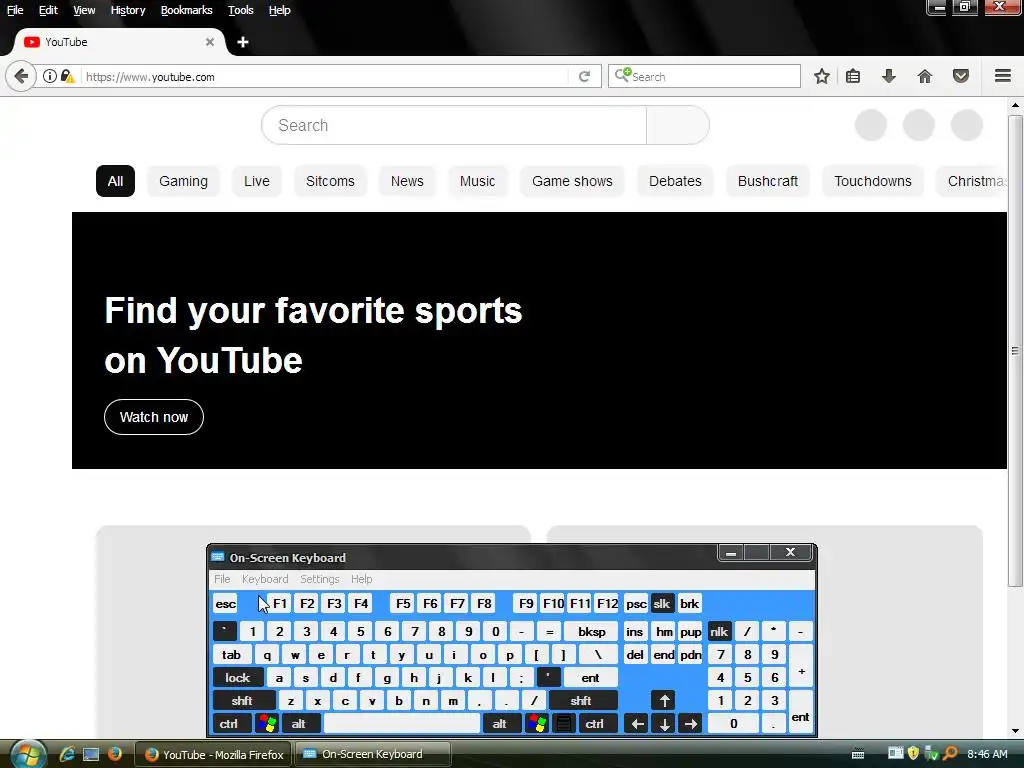
Task: Select the Music category chip
Action: [x=477, y=182]
